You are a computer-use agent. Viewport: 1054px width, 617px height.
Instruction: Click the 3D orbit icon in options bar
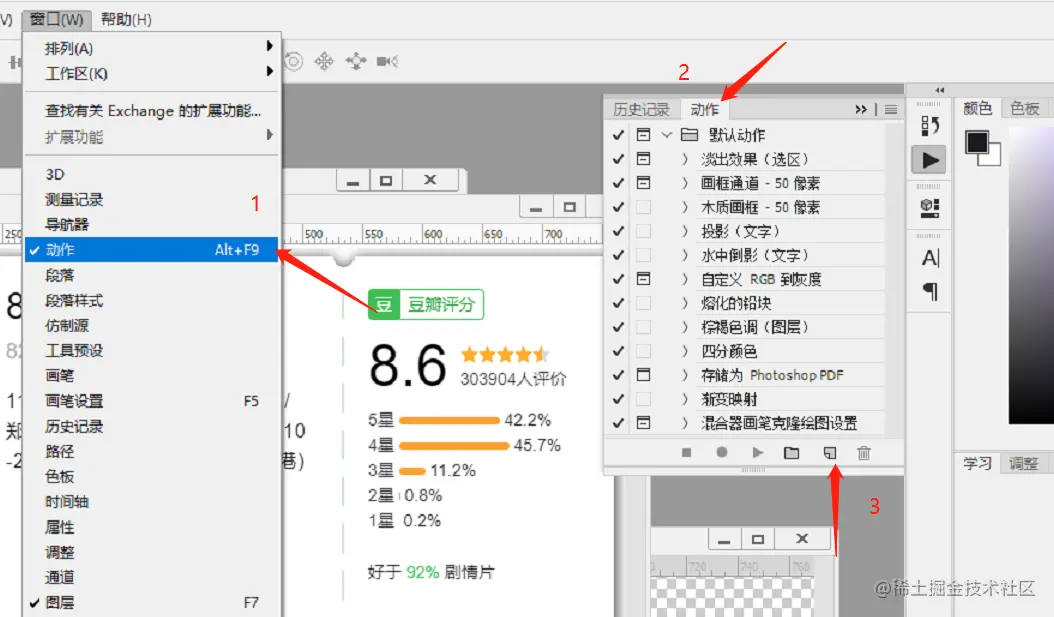[x=293, y=62]
